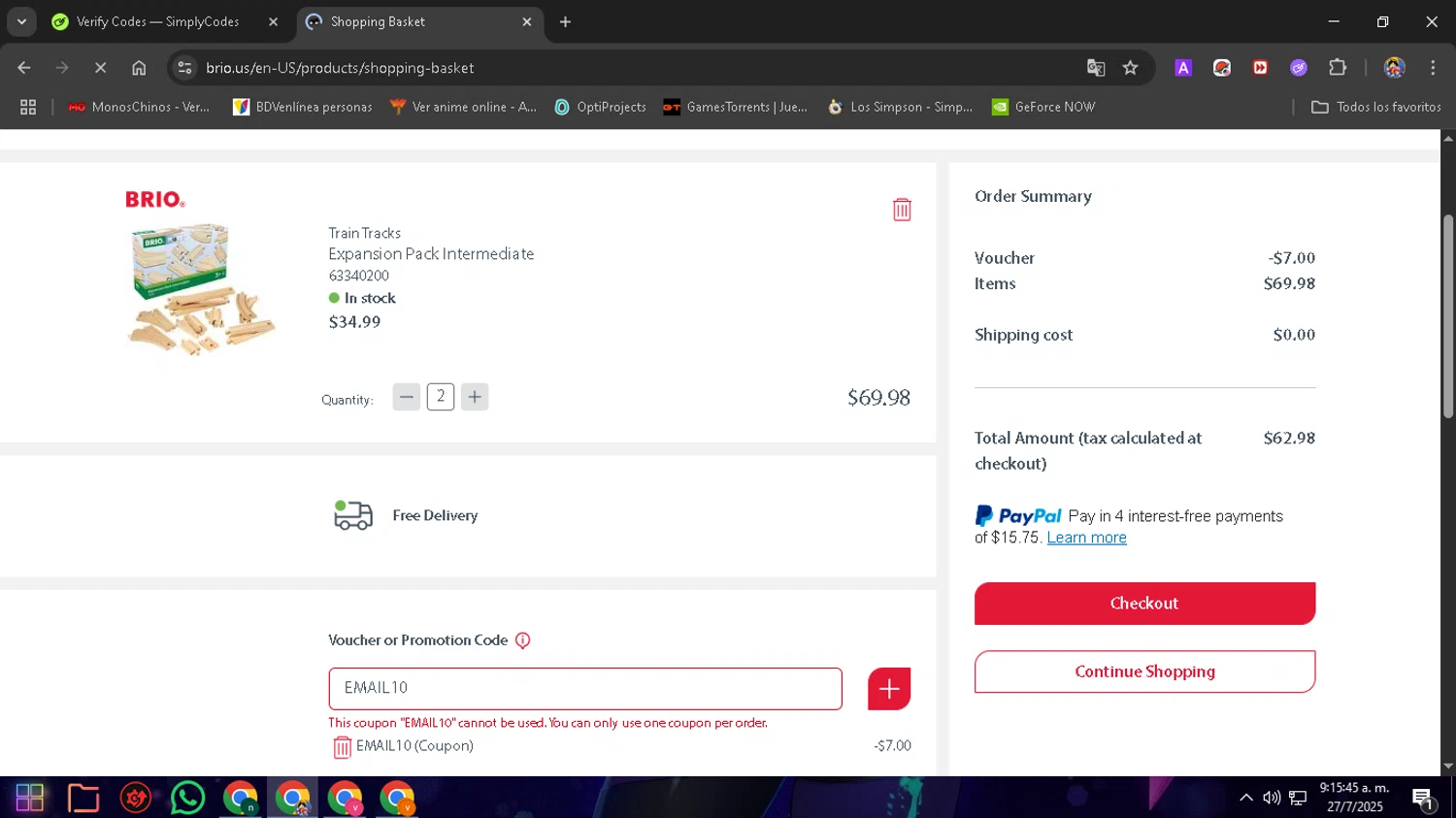1456x818 pixels.
Task: Open the red gear taskbar app
Action: [x=136, y=798]
